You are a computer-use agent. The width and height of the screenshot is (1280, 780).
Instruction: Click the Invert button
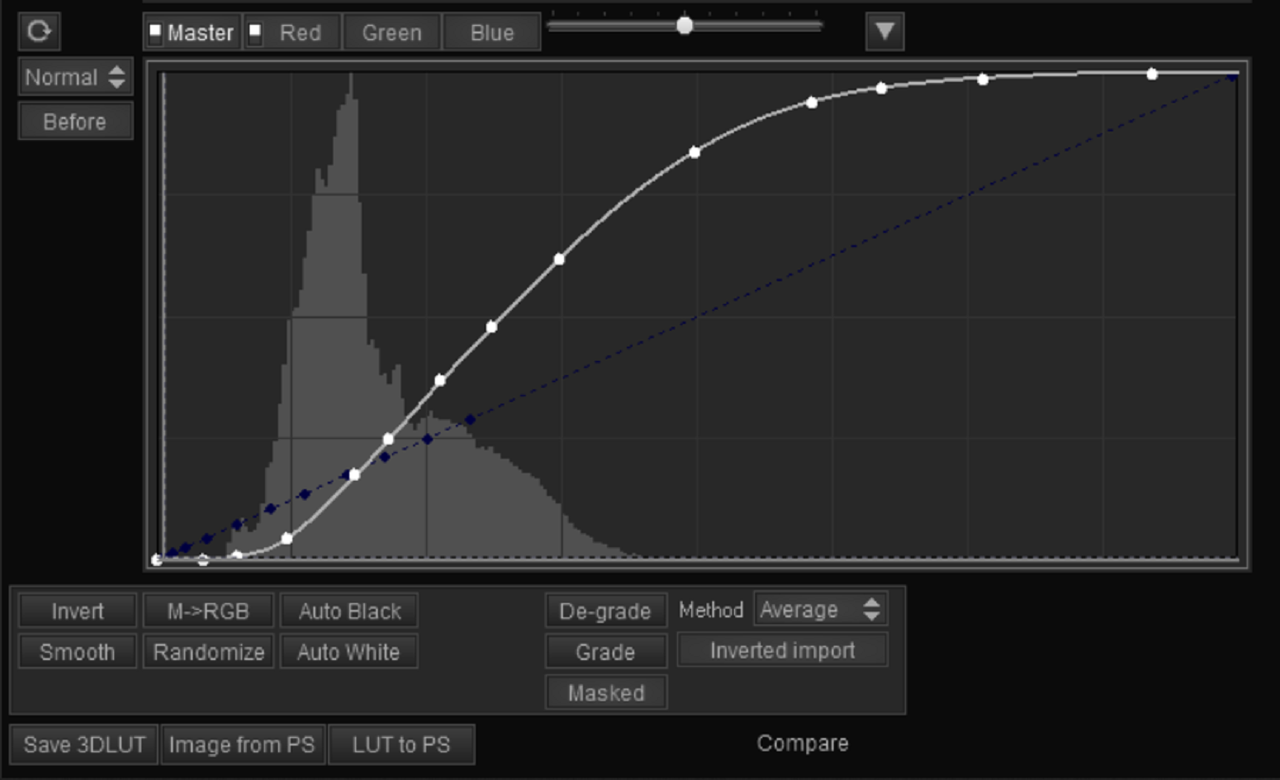pyautogui.click(x=77, y=611)
